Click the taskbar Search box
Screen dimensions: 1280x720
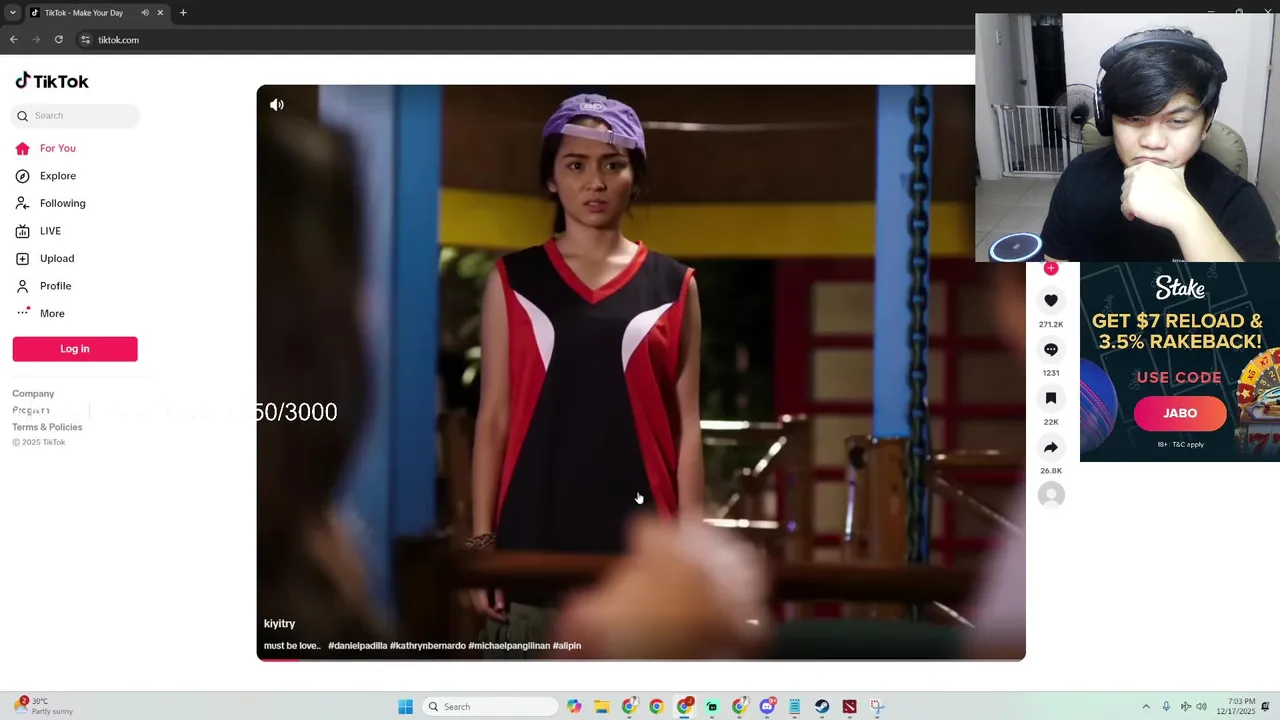click(490, 707)
